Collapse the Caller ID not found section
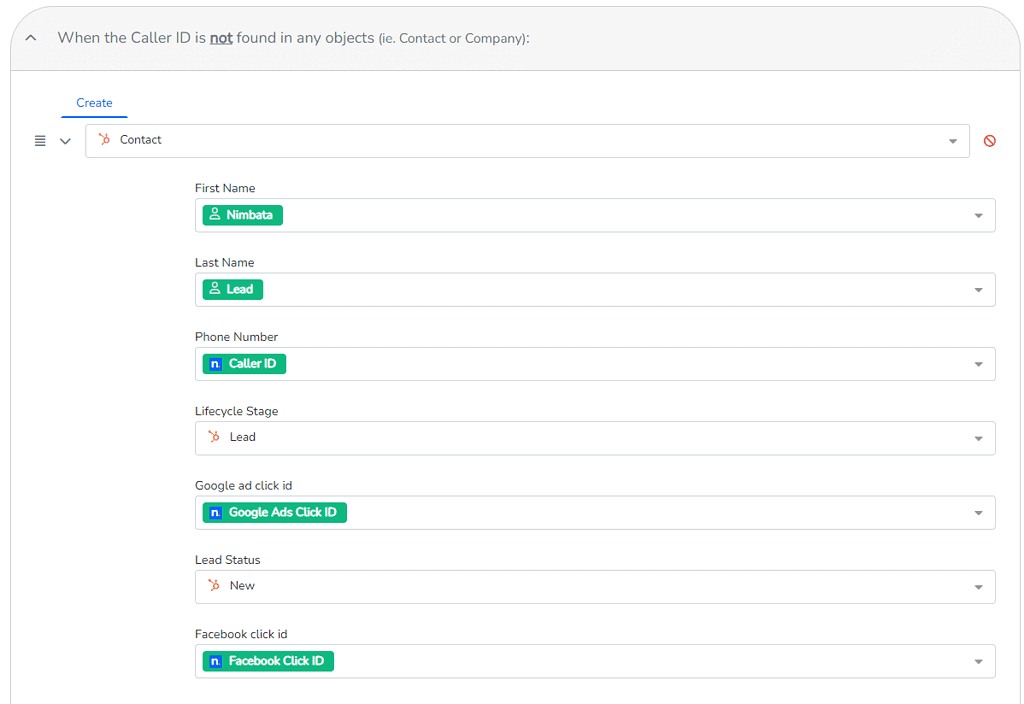The height and width of the screenshot is (704, 1024). [x=29, y=36]
